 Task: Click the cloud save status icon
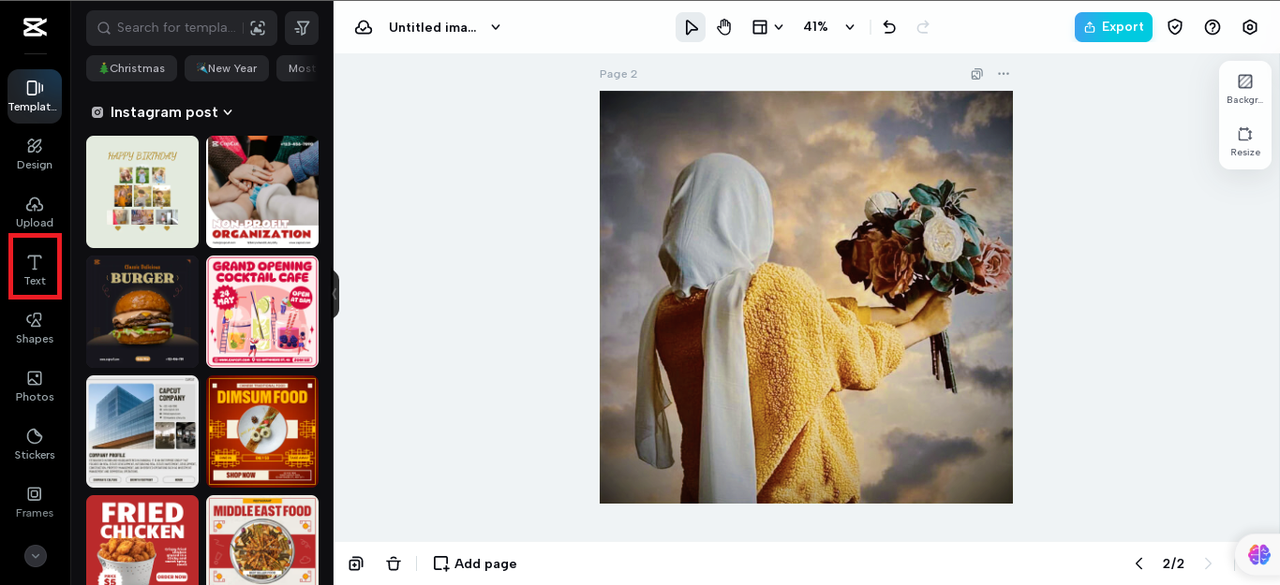click(x=363, y=27)
